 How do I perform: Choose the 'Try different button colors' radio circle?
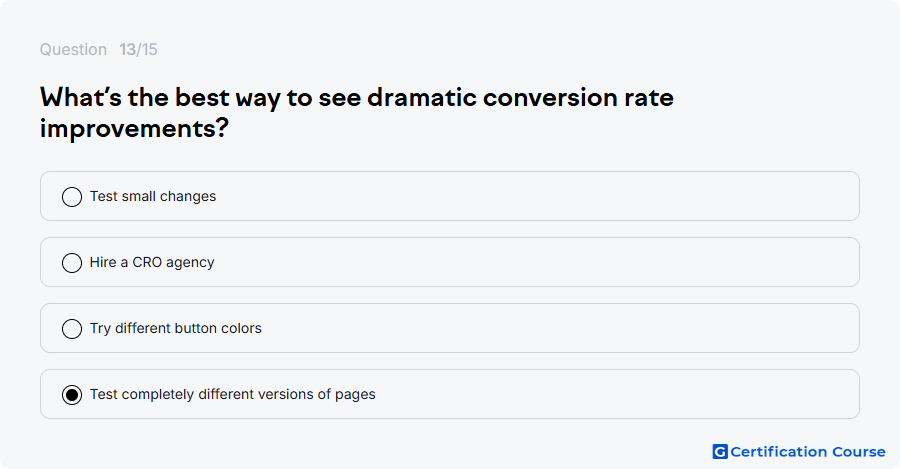tap(72, 328)
